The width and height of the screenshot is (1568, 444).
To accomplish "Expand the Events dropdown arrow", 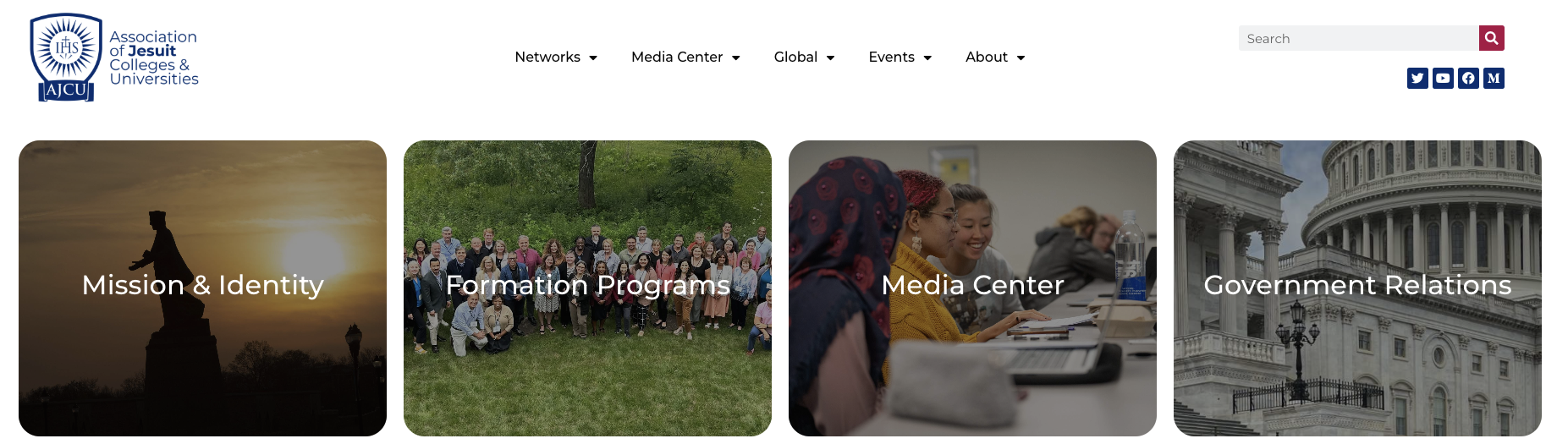I will (927, 58).
